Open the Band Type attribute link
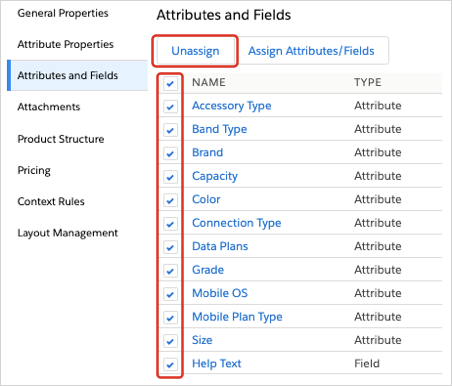The image size is (452, 386). pos(220,129)
